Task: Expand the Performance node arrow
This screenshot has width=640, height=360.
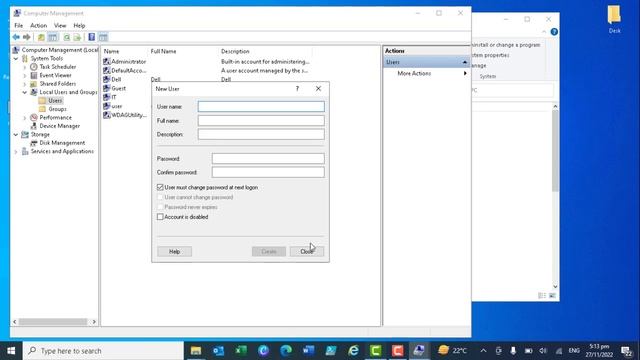Action: [x=25, y=118]
